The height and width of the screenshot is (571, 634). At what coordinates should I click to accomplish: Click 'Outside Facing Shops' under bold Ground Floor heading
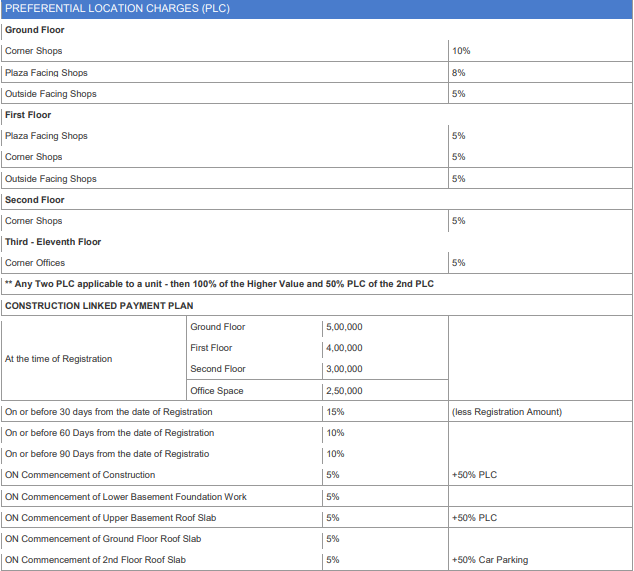pos(51,94)
